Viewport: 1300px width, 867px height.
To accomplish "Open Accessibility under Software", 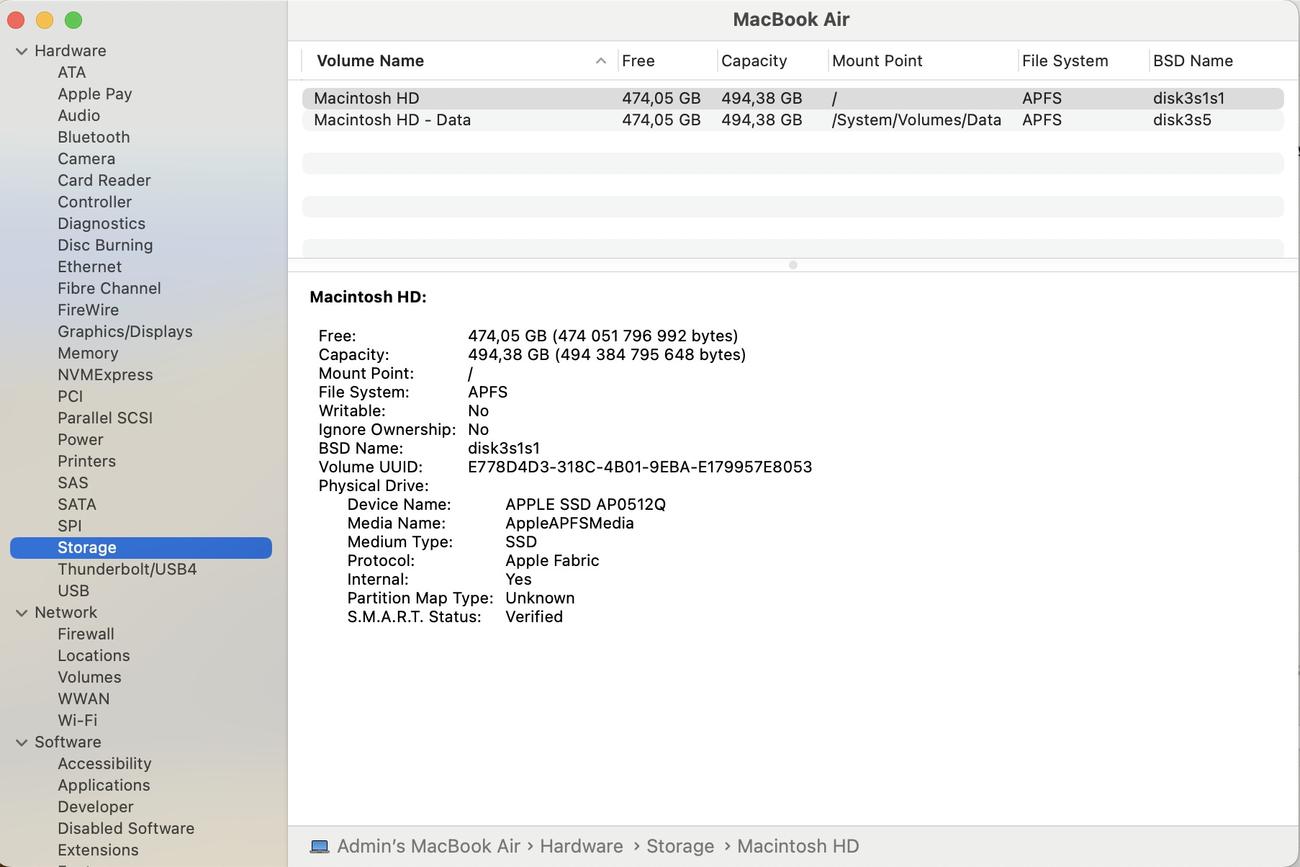I will (105, 764).
